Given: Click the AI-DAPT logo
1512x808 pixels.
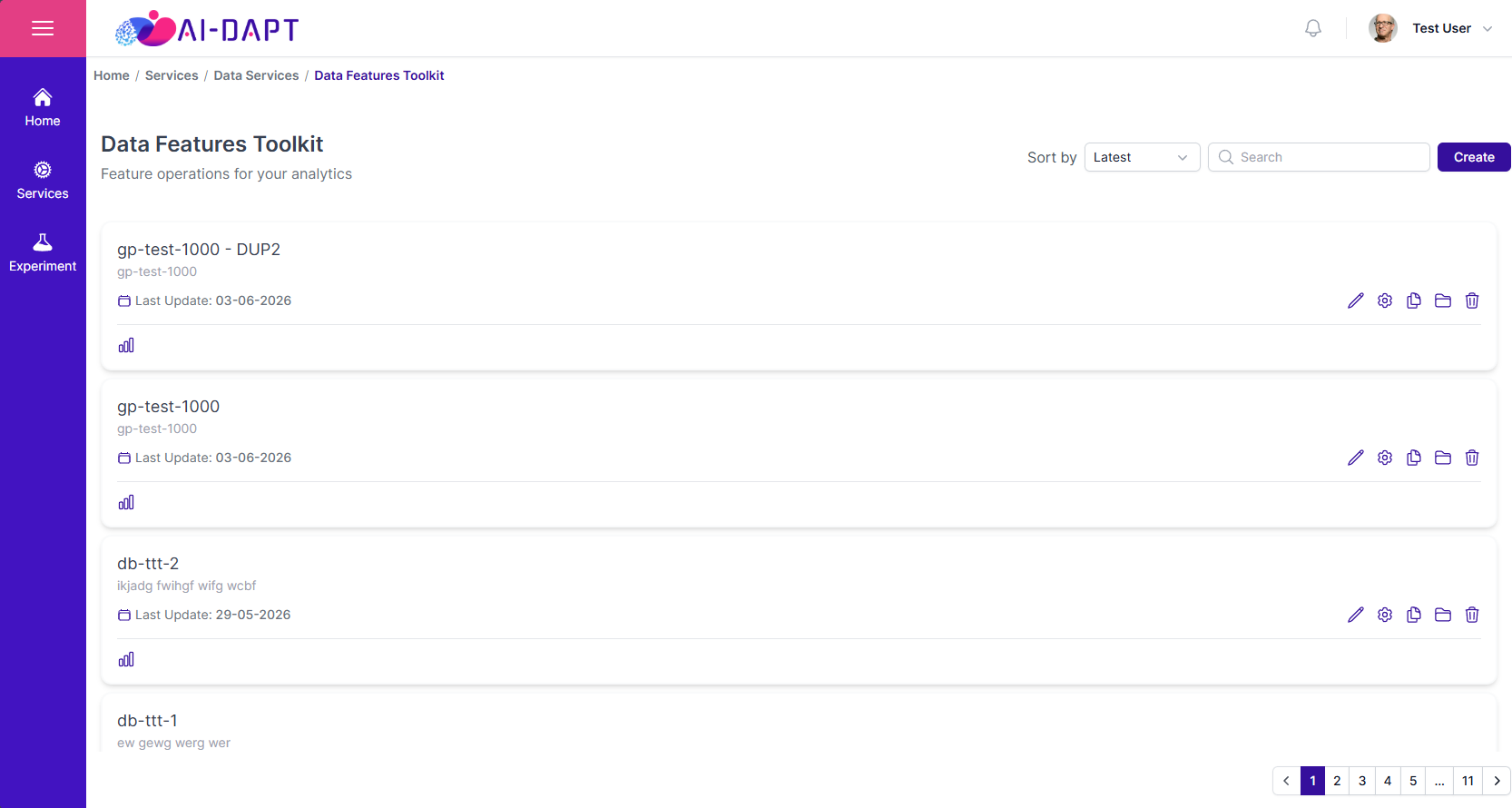Looking at the screenshot, I should 207,29.
